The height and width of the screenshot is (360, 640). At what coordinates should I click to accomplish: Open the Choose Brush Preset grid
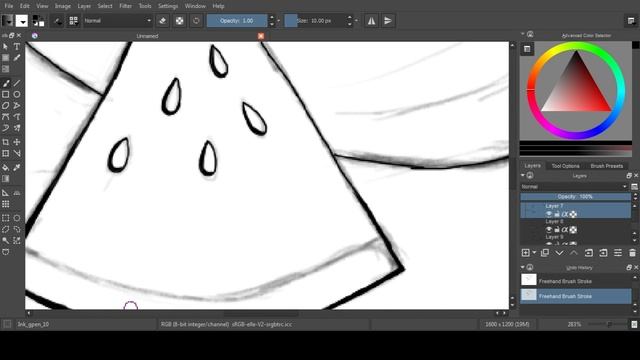click(73, 21)
